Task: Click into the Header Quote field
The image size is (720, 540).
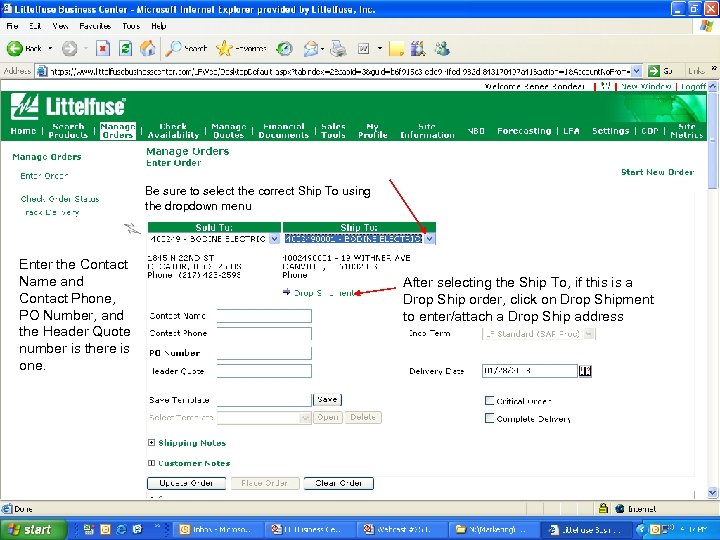Action: point(264,371)
